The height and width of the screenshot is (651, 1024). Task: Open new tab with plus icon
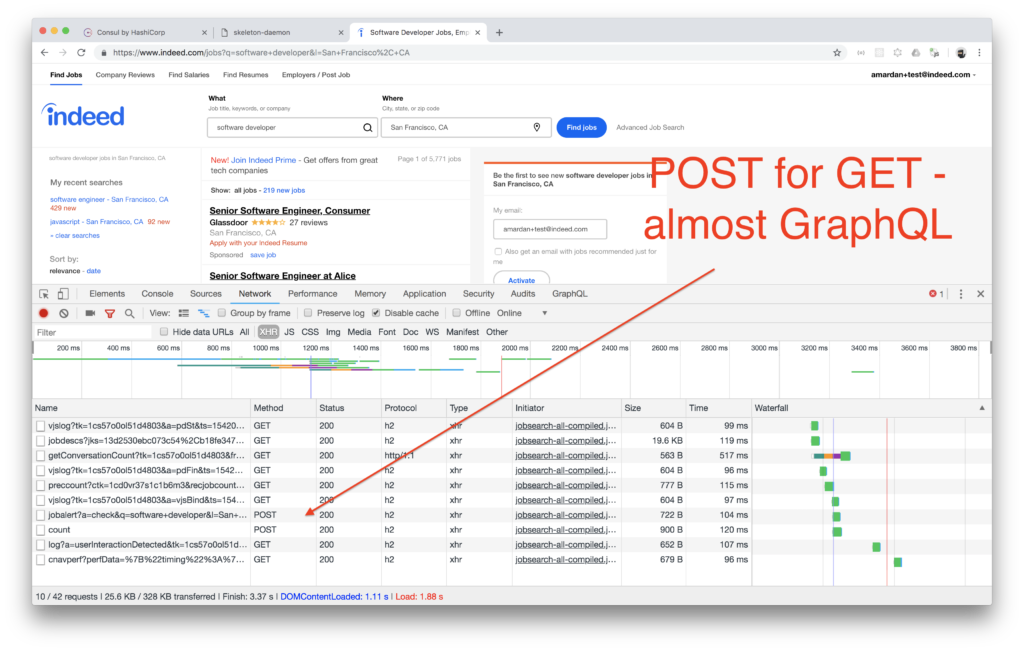pyautogui.click(x=499, y=33)
